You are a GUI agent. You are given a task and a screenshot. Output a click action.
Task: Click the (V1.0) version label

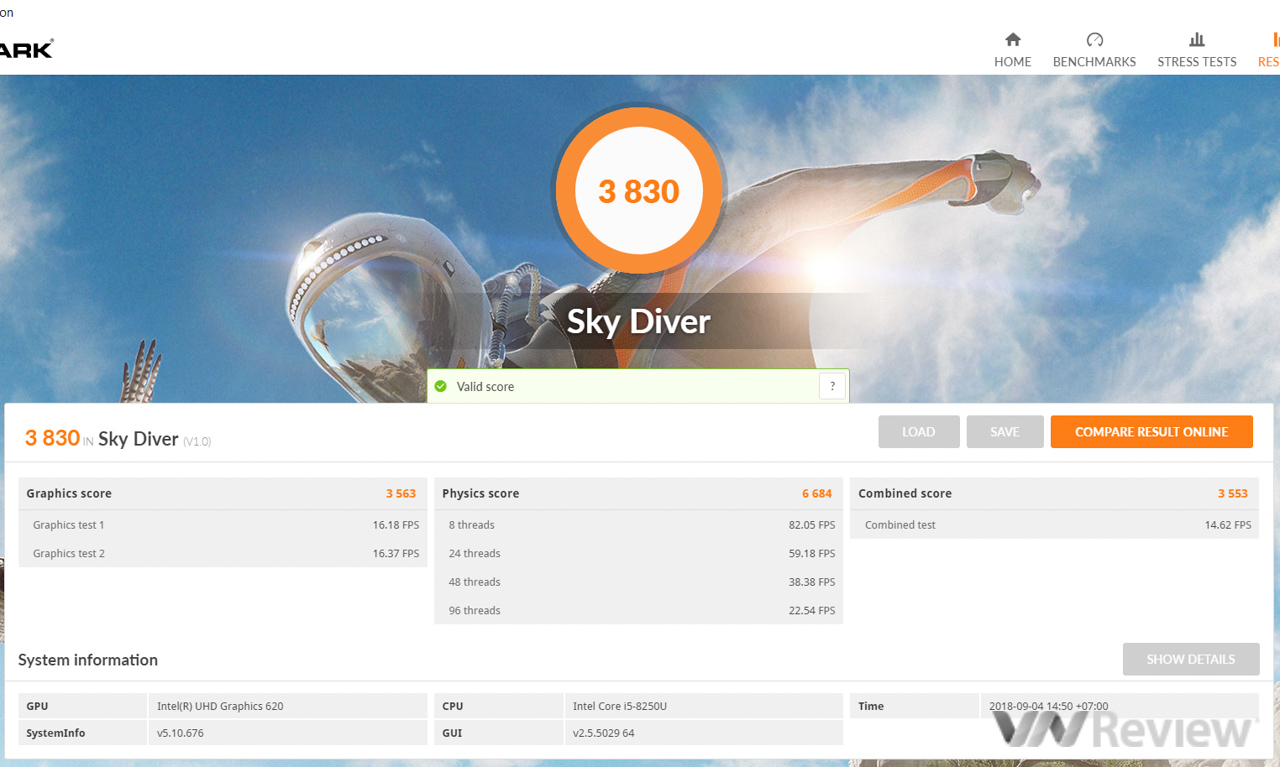pos(197,441)
